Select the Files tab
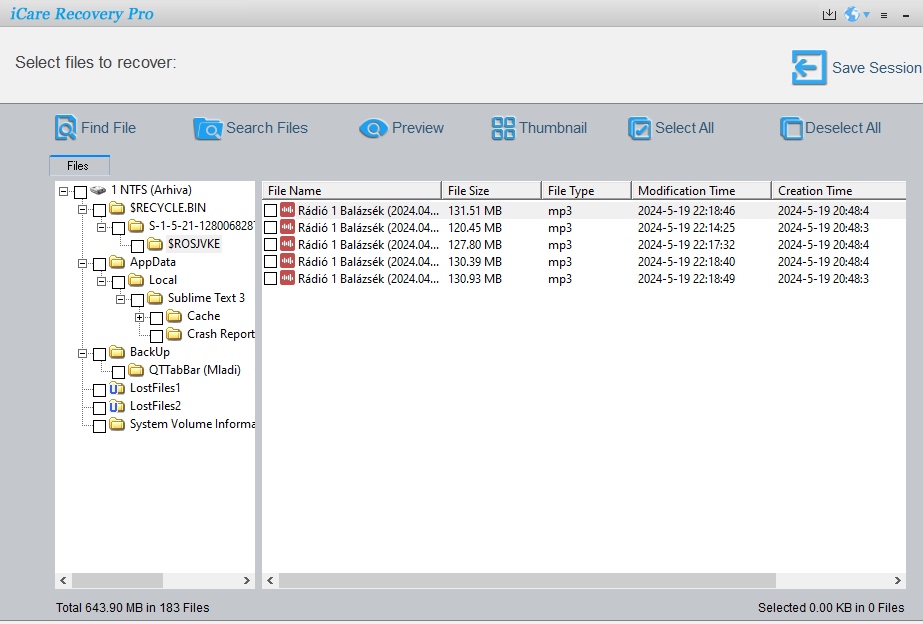Image resolution: width=923 pixels, height=624 pixels. point(79,165)
